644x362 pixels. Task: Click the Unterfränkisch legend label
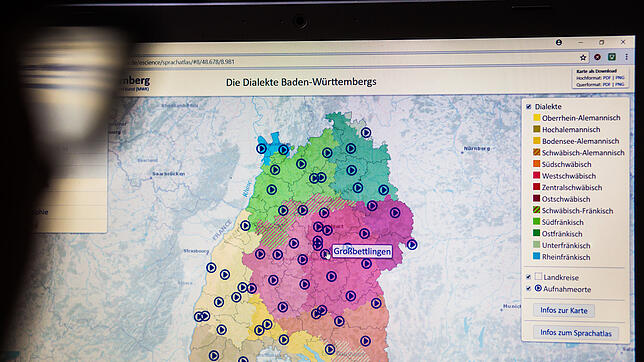(x=566, y=245)
